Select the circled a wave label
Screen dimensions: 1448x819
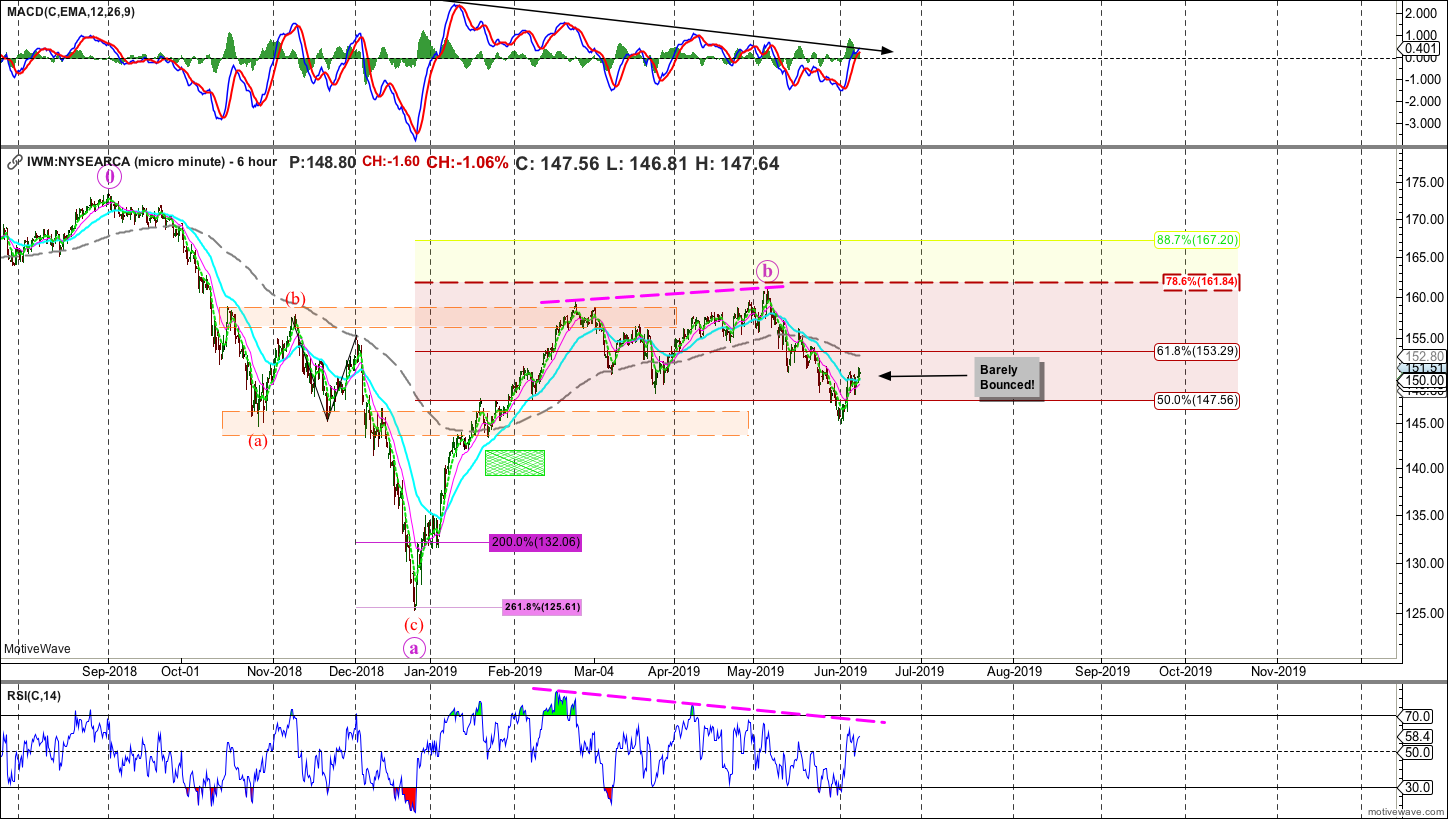tap(416, 648)
